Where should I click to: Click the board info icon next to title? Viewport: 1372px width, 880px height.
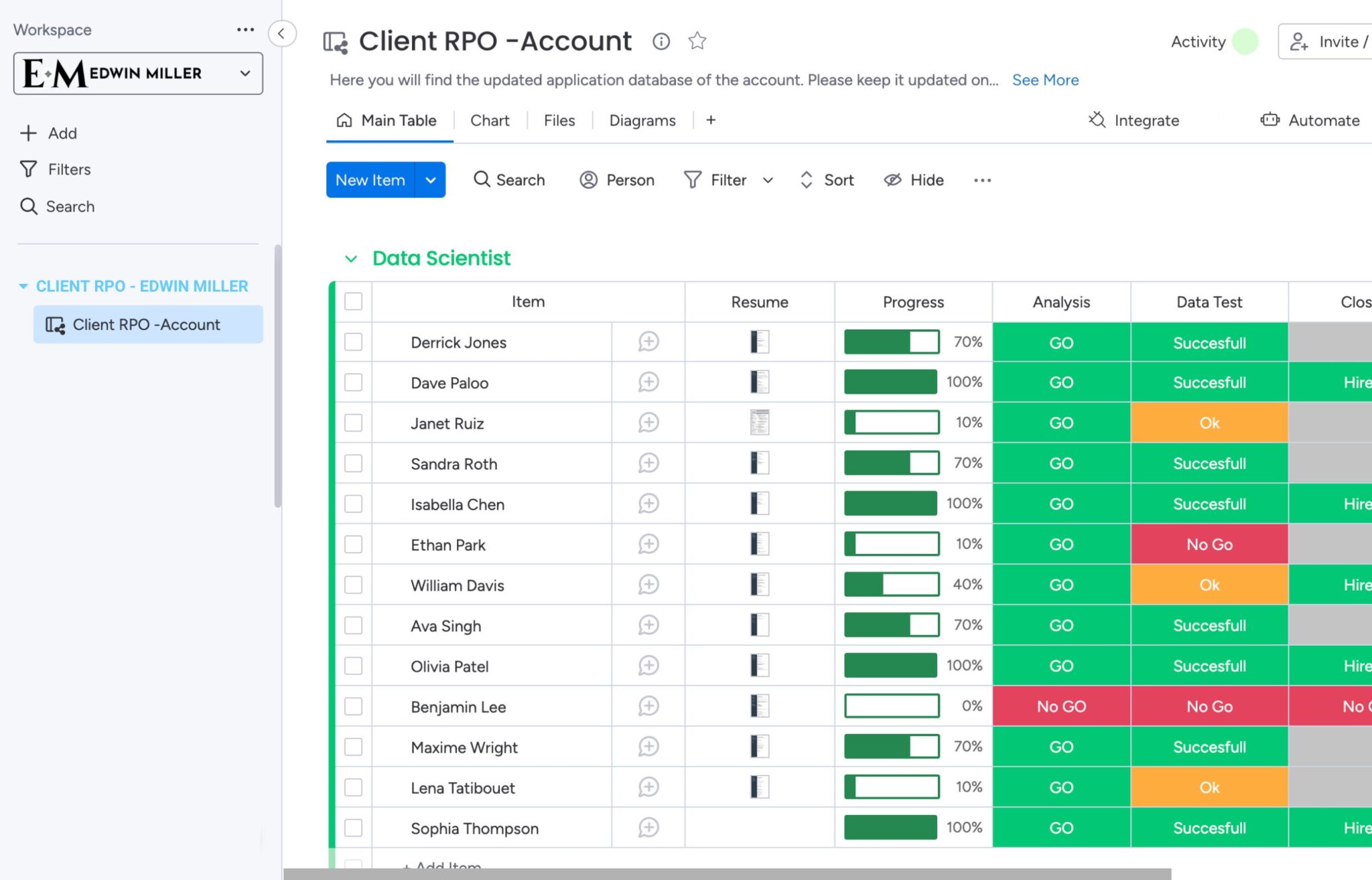pos(660,40)
